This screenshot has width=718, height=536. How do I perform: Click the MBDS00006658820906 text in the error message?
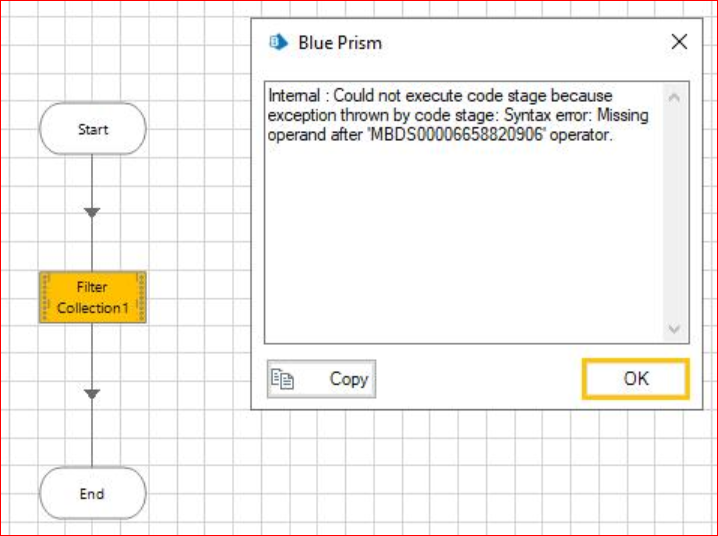(456, 135)
